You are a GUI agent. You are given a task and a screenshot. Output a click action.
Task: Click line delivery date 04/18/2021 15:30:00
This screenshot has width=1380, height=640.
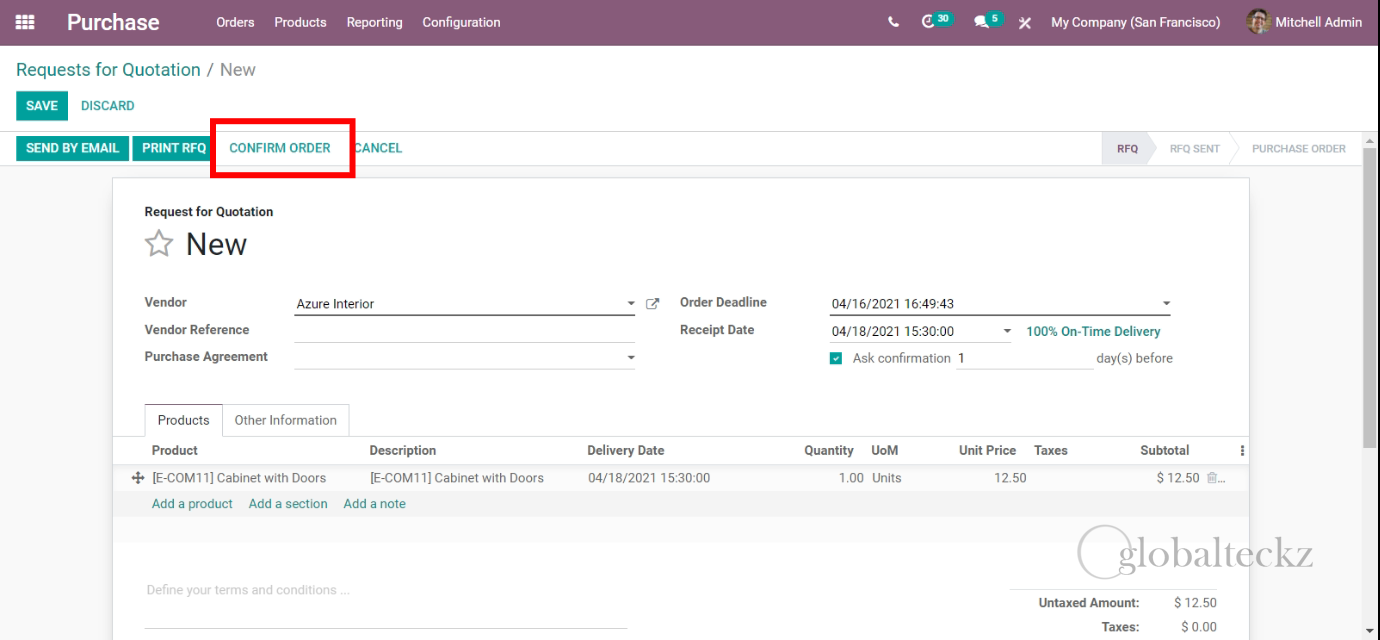tap(649, 478)
